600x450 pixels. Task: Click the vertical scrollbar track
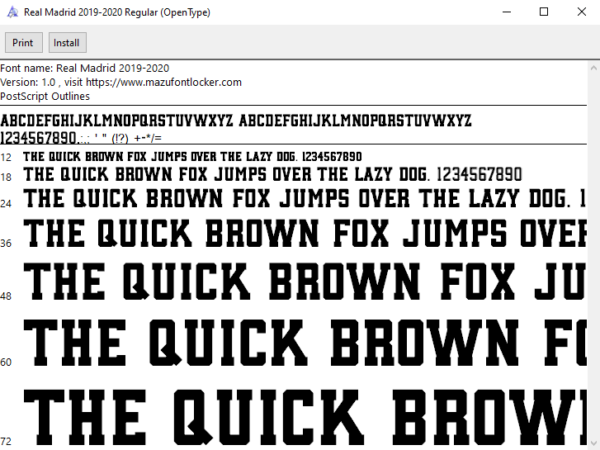coord(593,256)
